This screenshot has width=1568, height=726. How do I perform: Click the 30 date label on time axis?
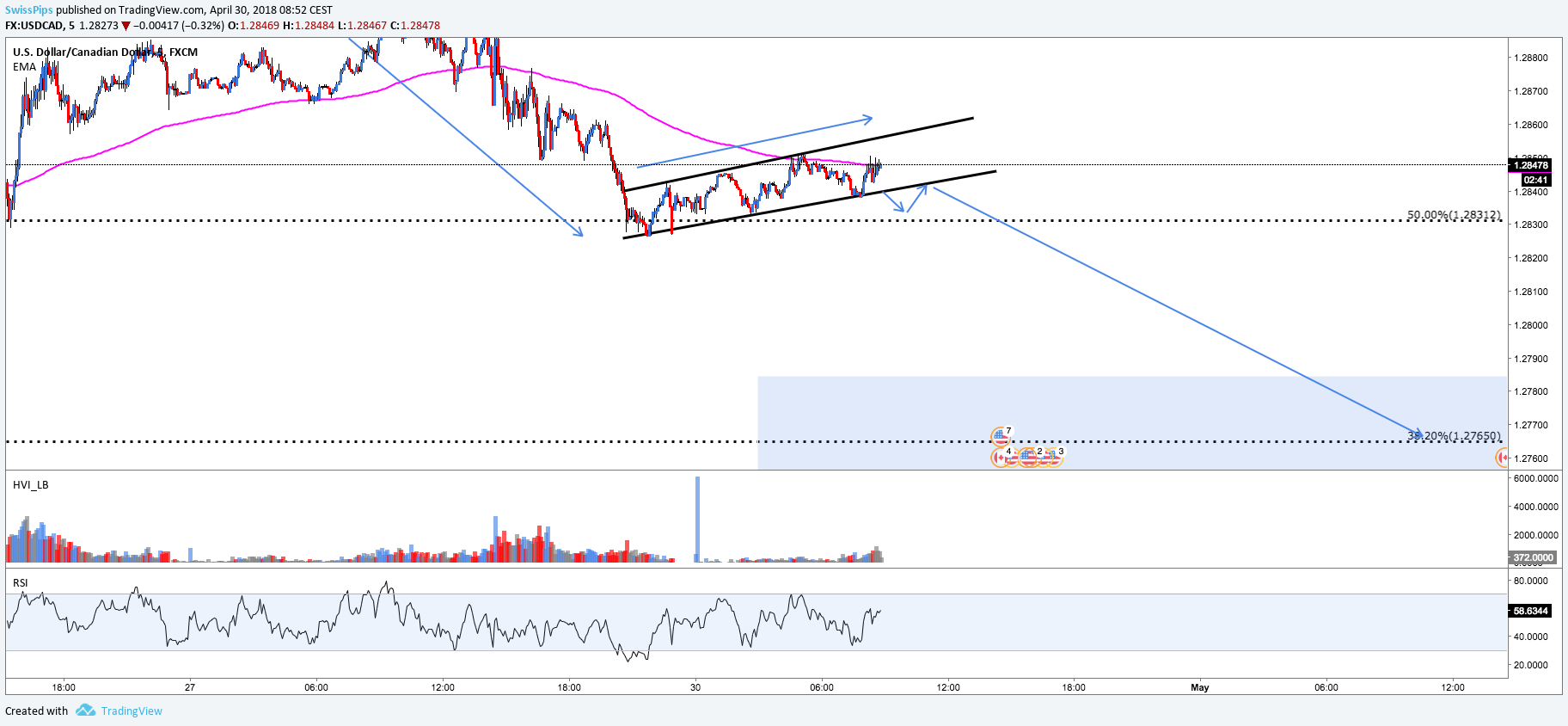(x=695, y=687)
